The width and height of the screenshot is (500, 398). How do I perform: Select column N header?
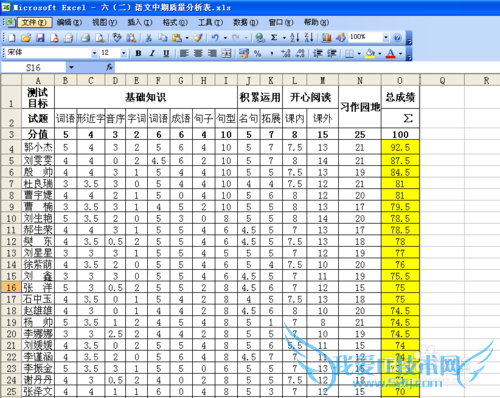360,80
